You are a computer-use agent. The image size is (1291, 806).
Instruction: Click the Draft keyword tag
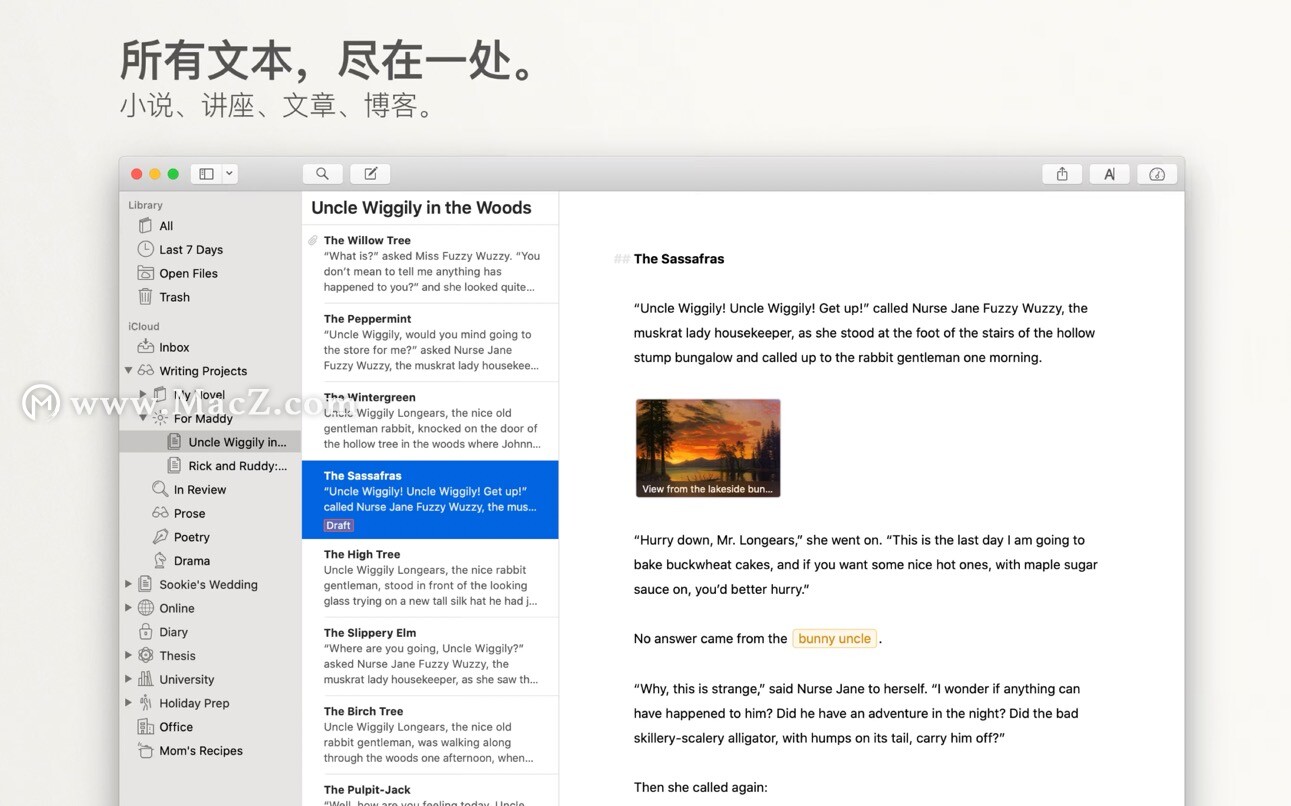(x=338, y=525)
